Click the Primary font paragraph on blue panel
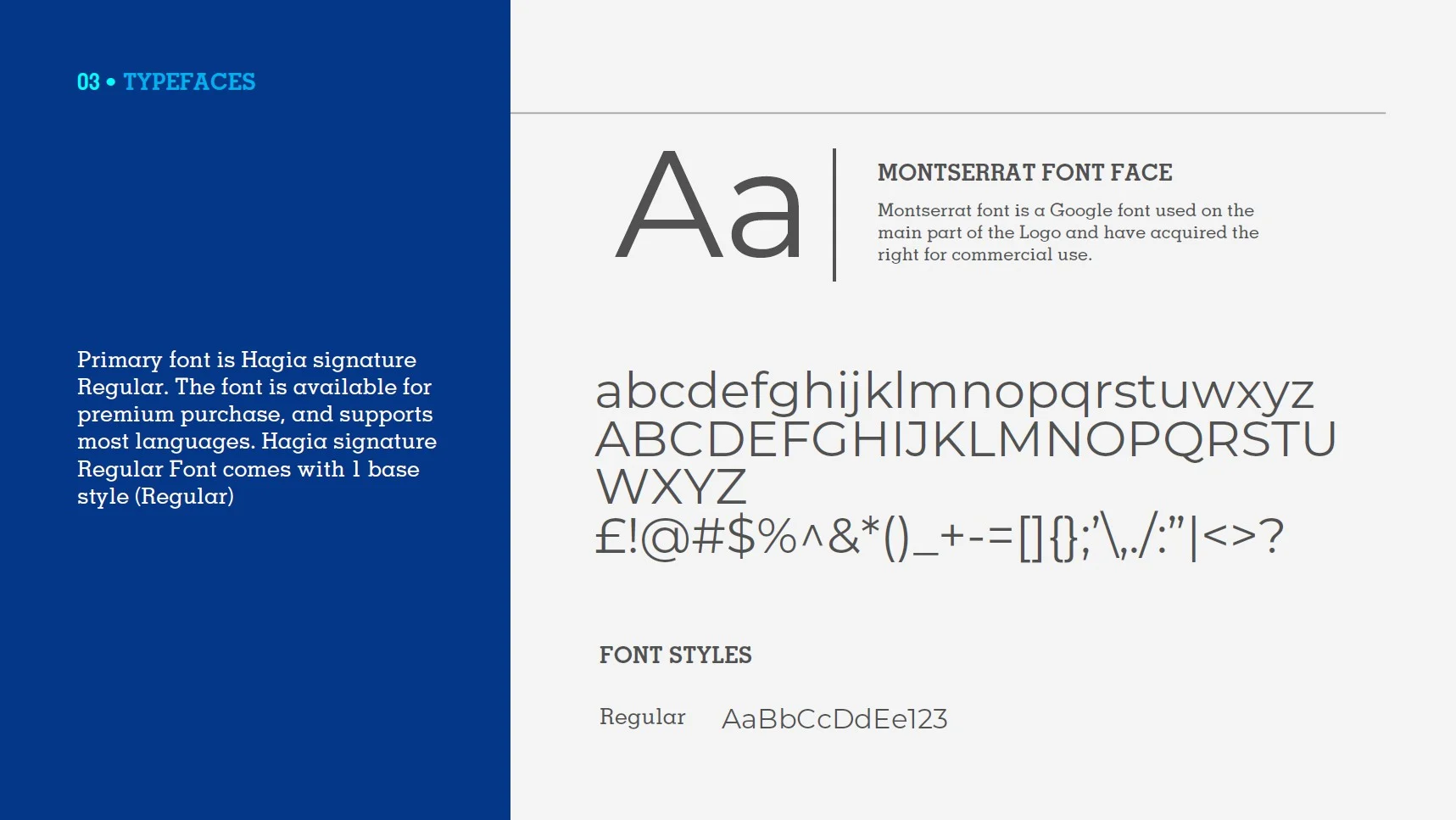Screen dimensions: 1456x820 point(256,428)
